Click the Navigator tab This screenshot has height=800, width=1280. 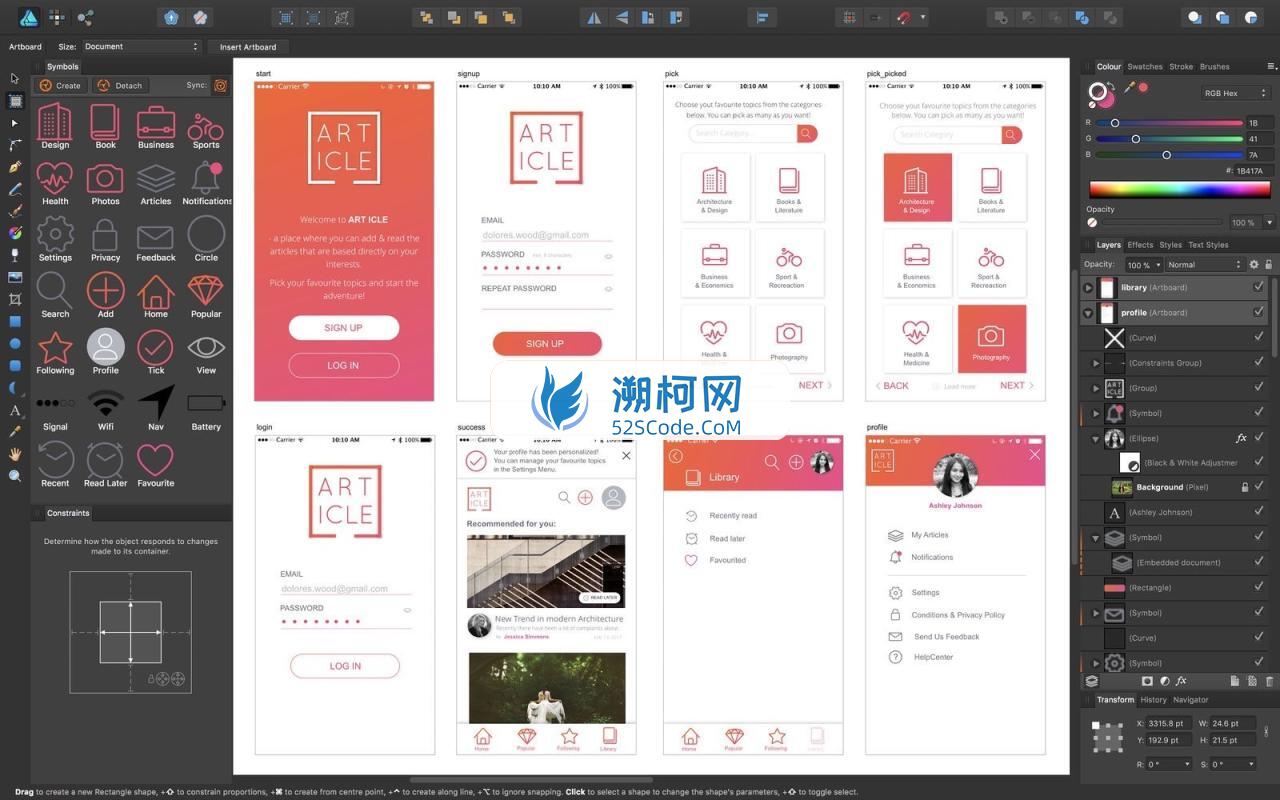point(1190,700)
